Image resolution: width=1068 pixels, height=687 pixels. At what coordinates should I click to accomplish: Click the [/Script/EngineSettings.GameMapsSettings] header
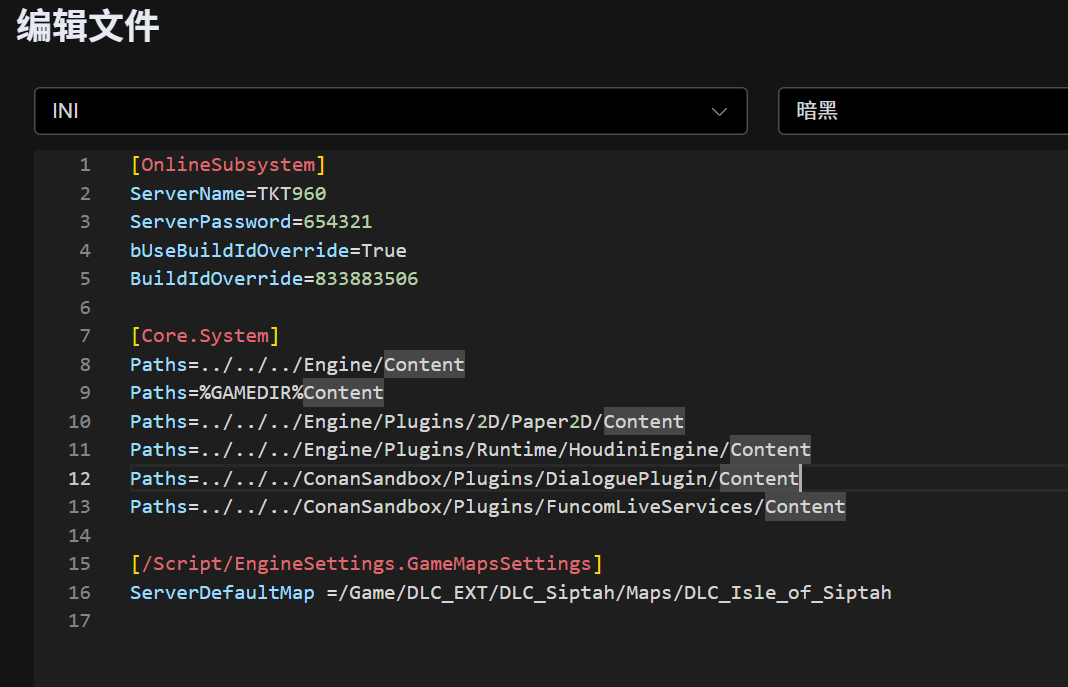coord(366,564)
